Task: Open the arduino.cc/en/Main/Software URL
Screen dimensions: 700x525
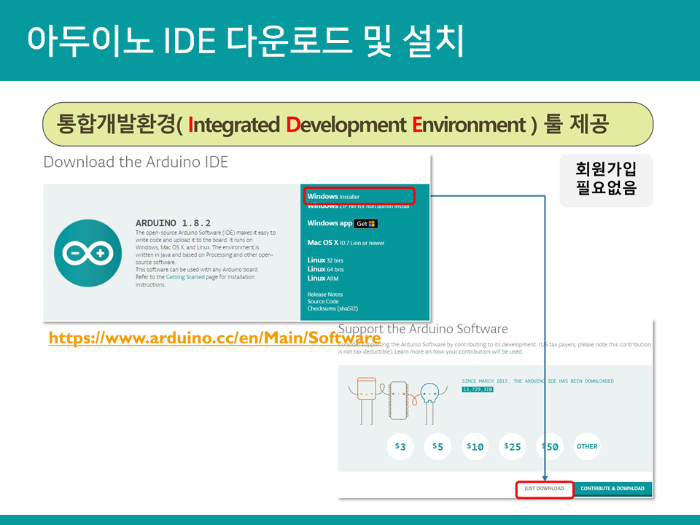Action: (x=215, y=338)
